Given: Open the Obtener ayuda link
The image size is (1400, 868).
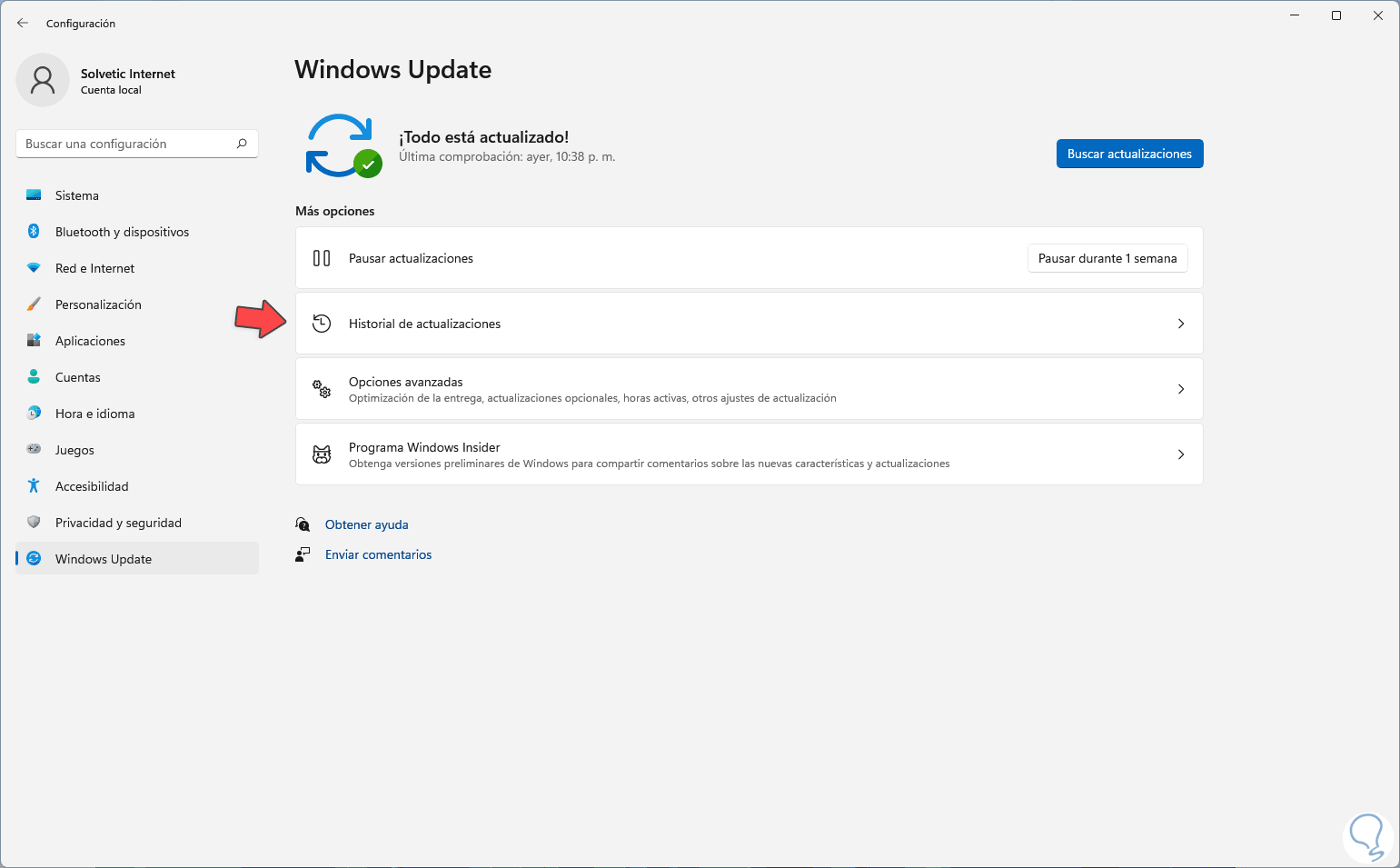Looking at the screenshot, I should click(x=367, y=524).
